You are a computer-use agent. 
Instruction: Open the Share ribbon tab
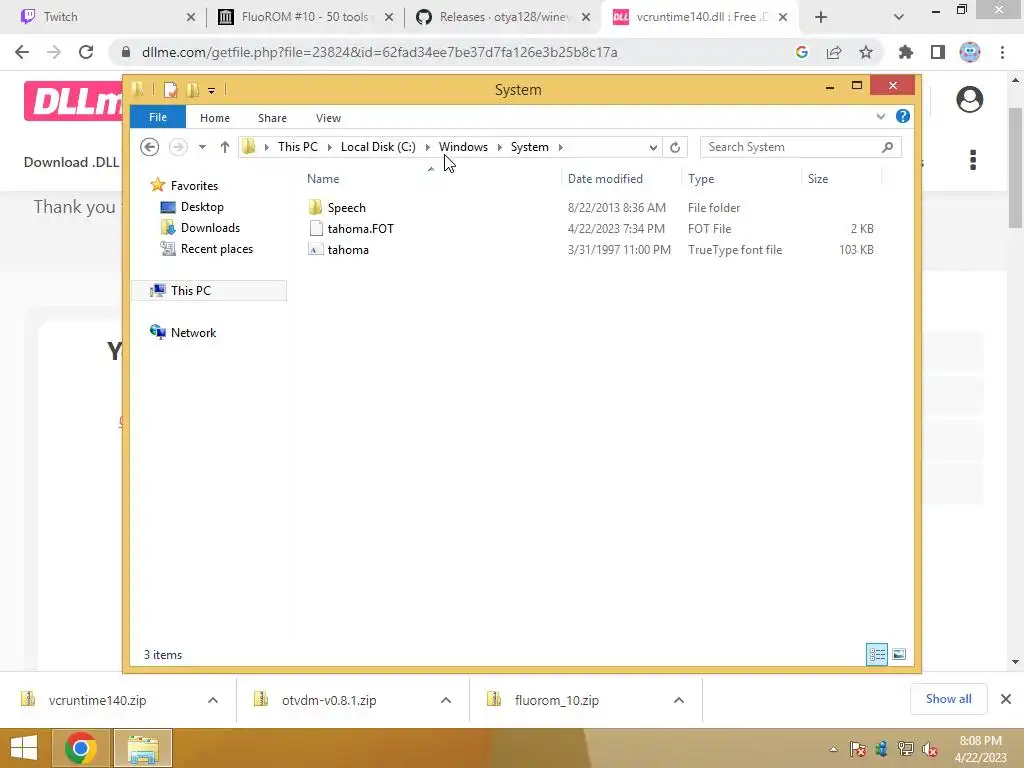point(272,118)
